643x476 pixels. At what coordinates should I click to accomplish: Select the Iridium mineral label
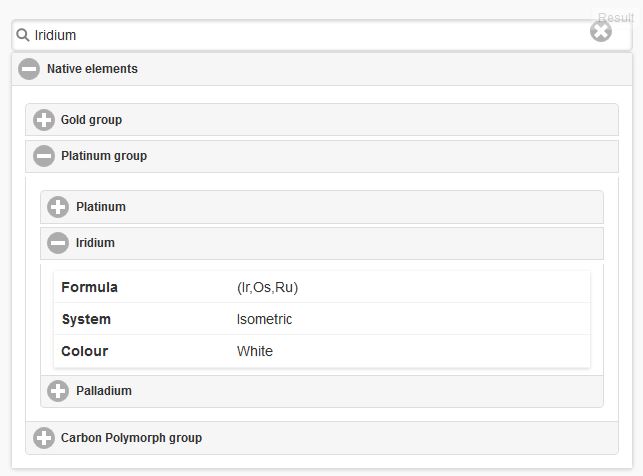coord(95,243)
